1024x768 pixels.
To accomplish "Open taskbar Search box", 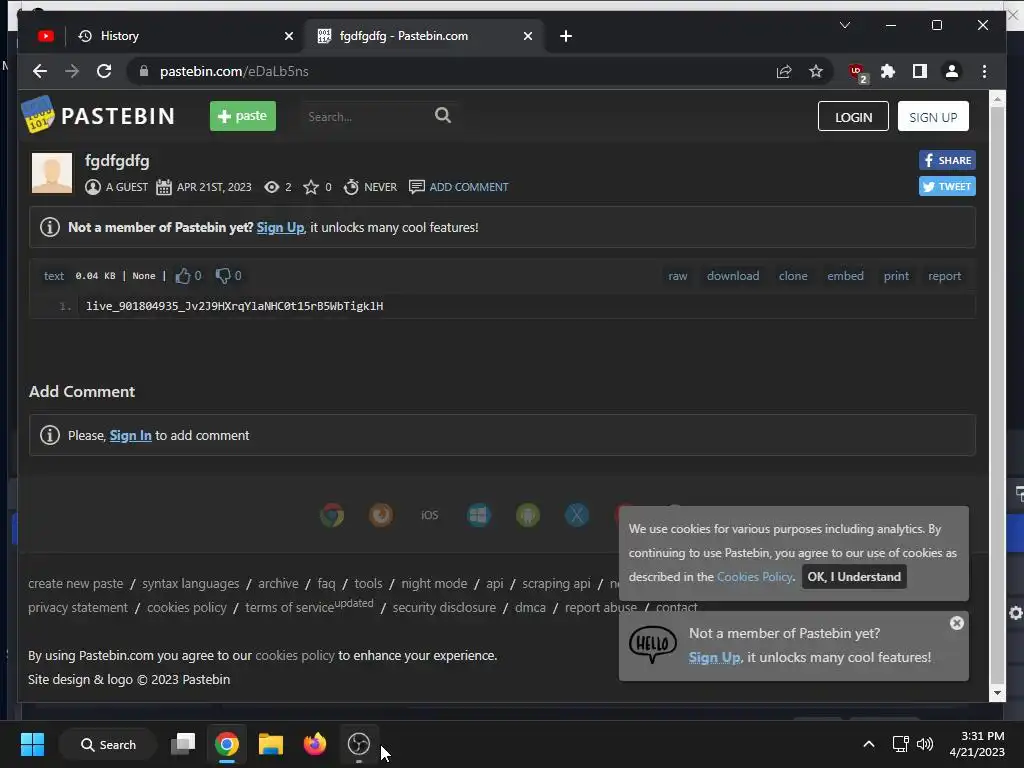I will [108, 744].
